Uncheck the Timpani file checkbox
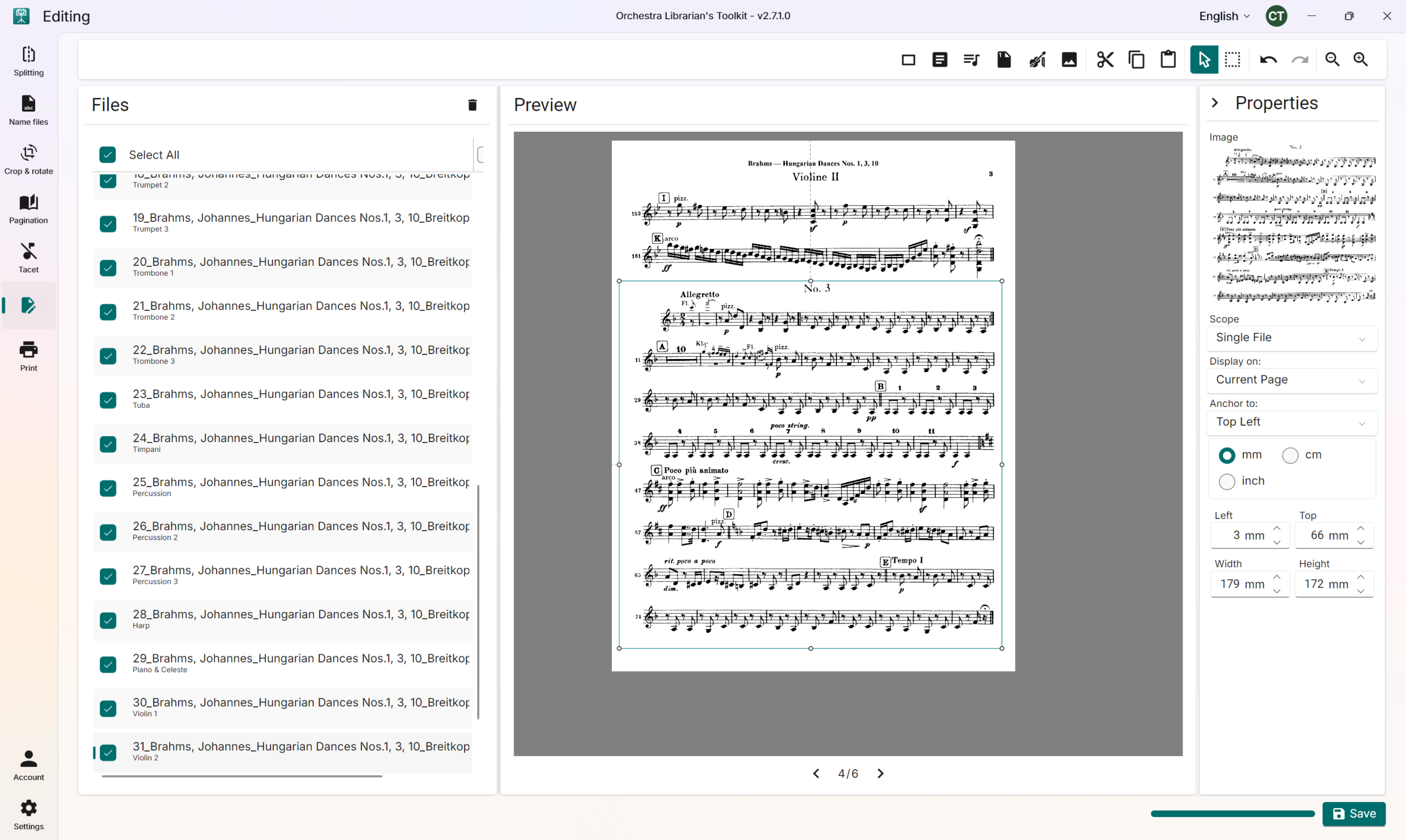The height and width of the screenshot is (840, 1406). [x=108, y=444]
